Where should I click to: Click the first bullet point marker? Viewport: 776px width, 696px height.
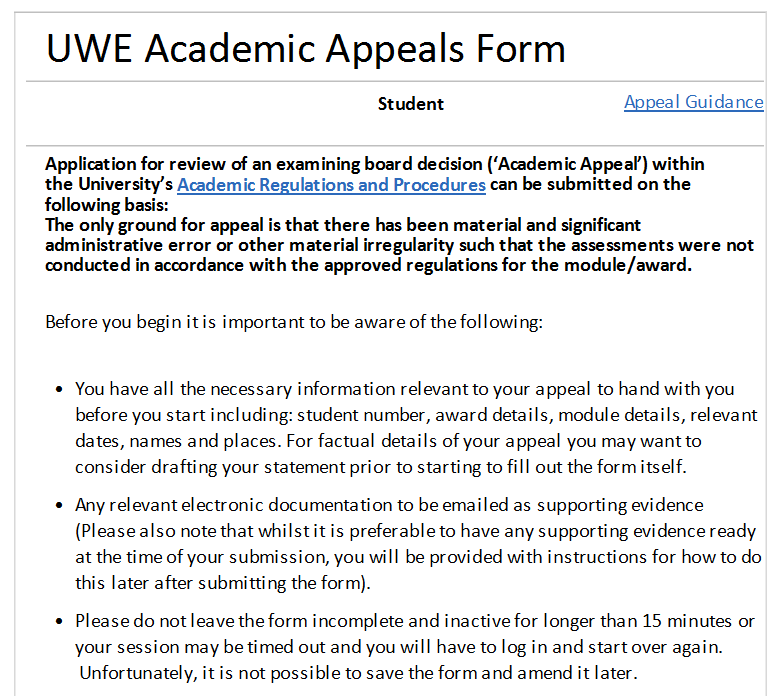coord(60,389)
